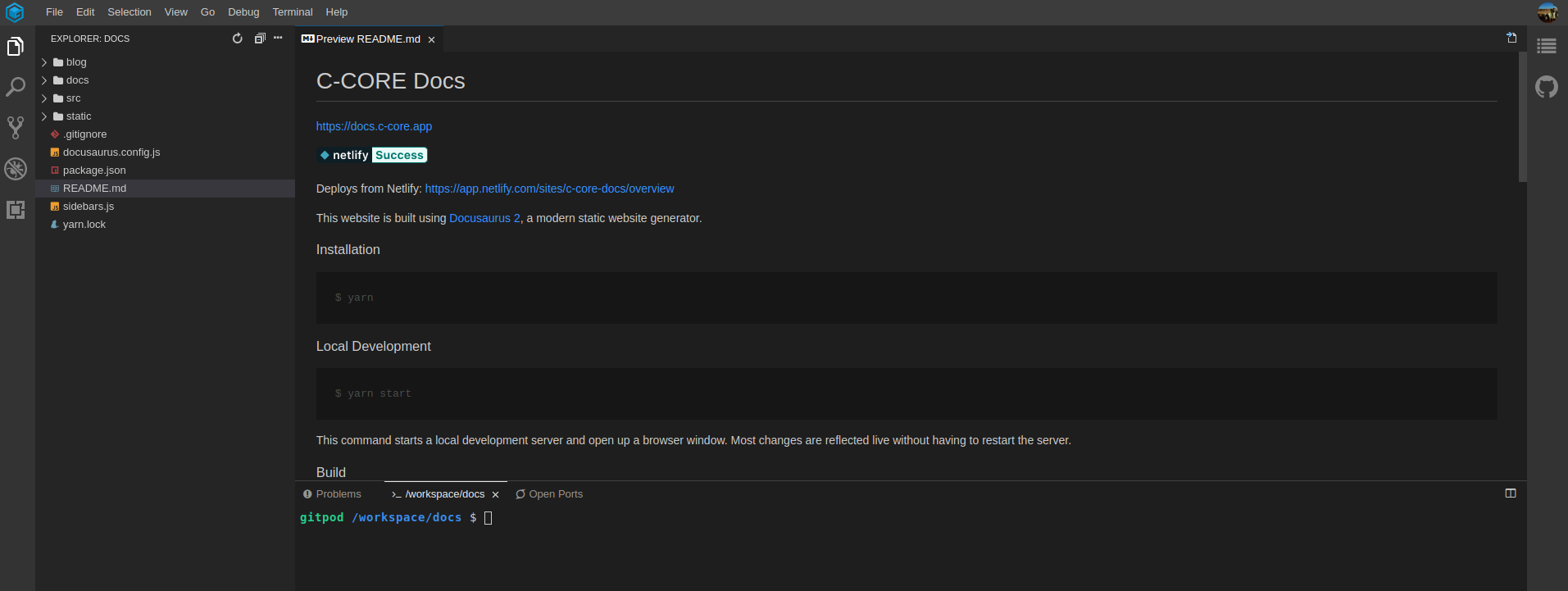Open package.json in the explorer
Screen dimensions: 1568x591
click(94, 170)
